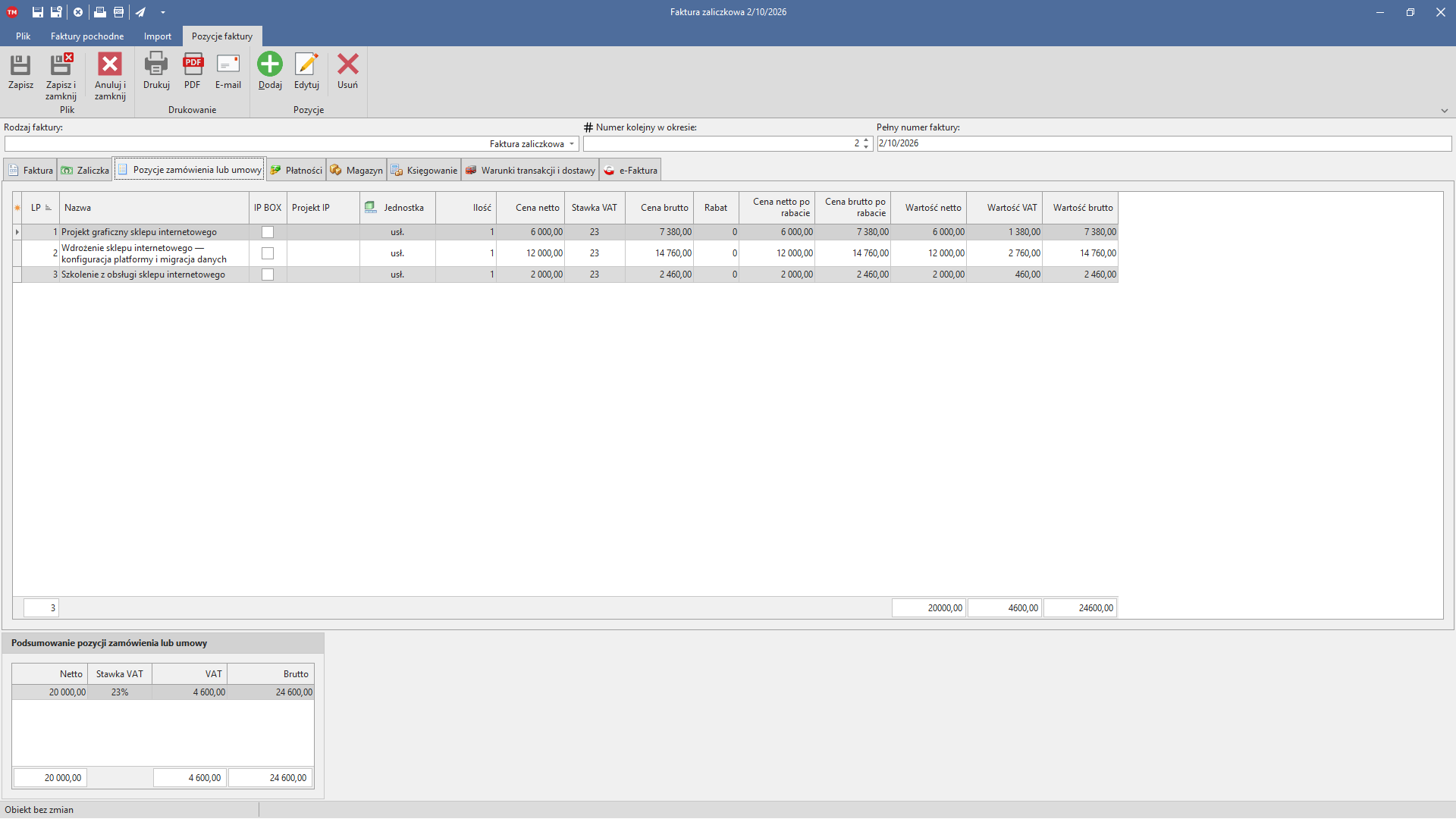
Task: Select row Szkolenie z obsługi sklepu internetowego
Action: (566, 275)
